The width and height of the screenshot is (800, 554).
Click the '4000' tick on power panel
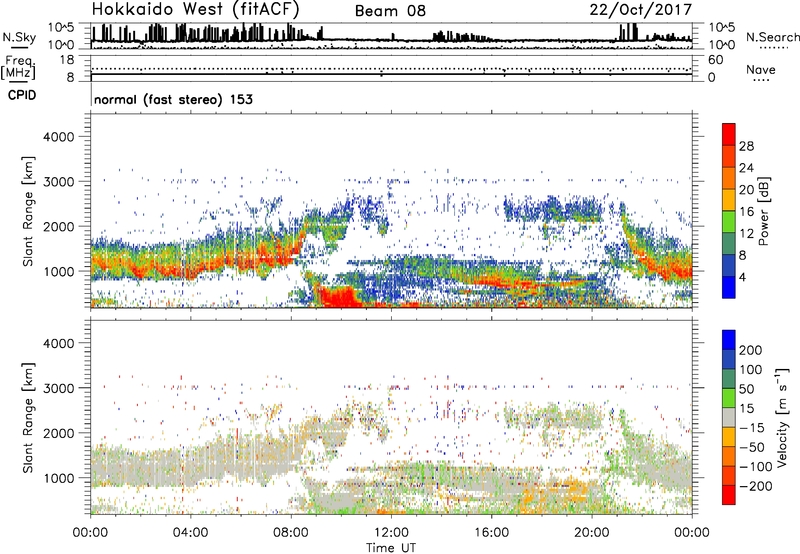59,137
